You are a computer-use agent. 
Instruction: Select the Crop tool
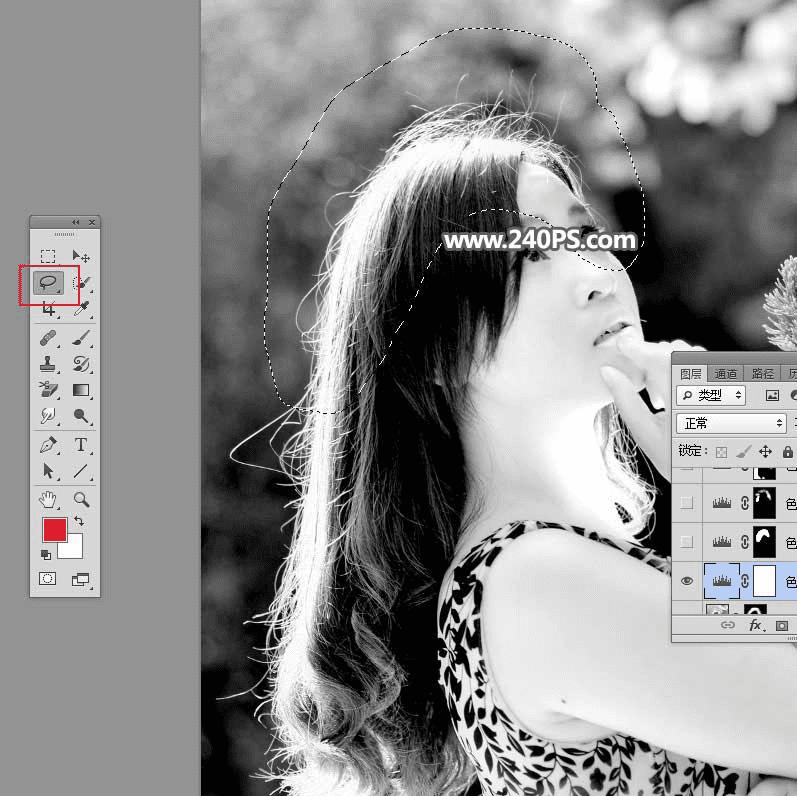tap(48, 309)
